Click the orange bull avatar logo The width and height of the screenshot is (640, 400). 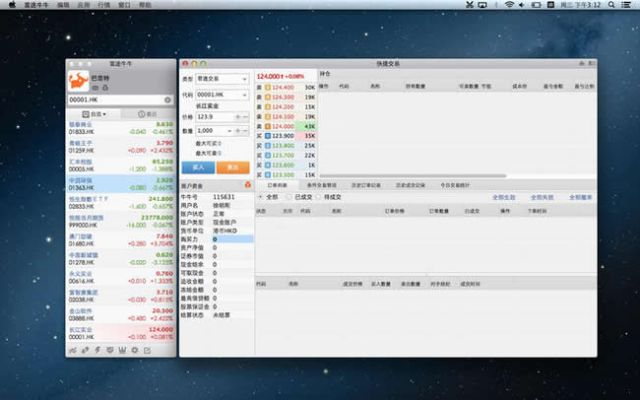(79, 79)
